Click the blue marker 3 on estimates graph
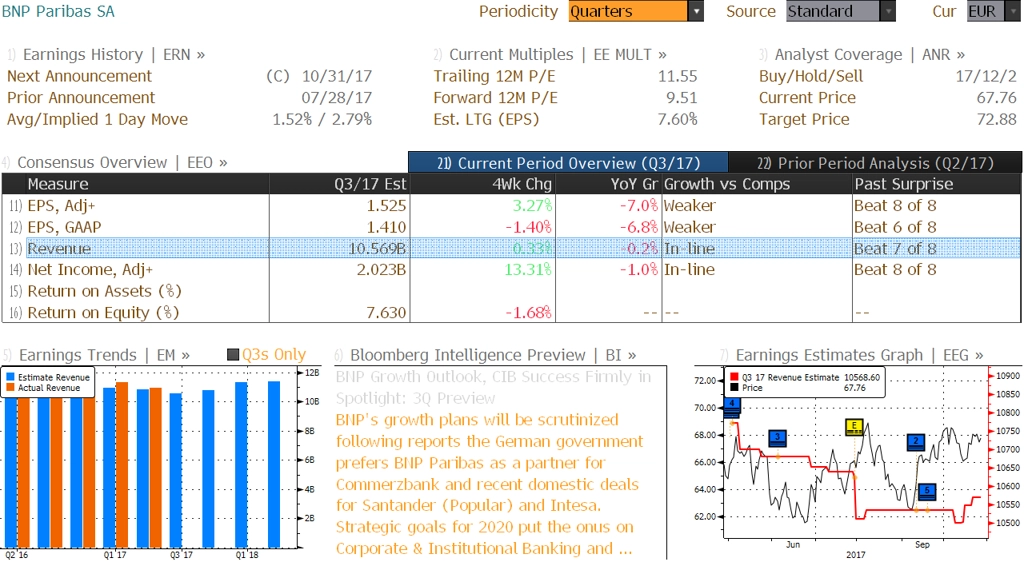 (x=777, y=437)
